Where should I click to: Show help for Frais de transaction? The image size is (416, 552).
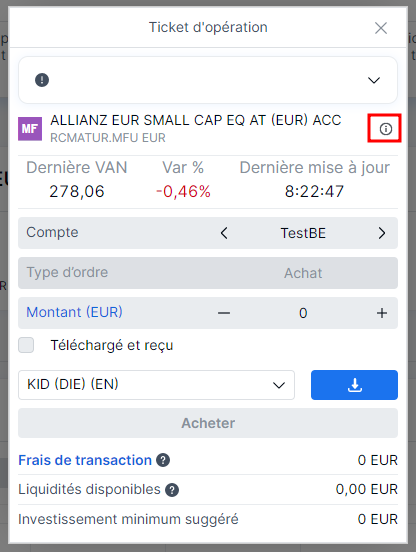[x=163, y=460]
